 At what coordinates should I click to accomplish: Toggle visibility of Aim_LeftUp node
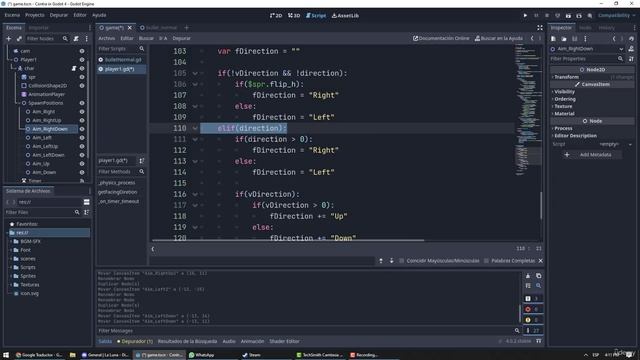[x=82, y=146]
